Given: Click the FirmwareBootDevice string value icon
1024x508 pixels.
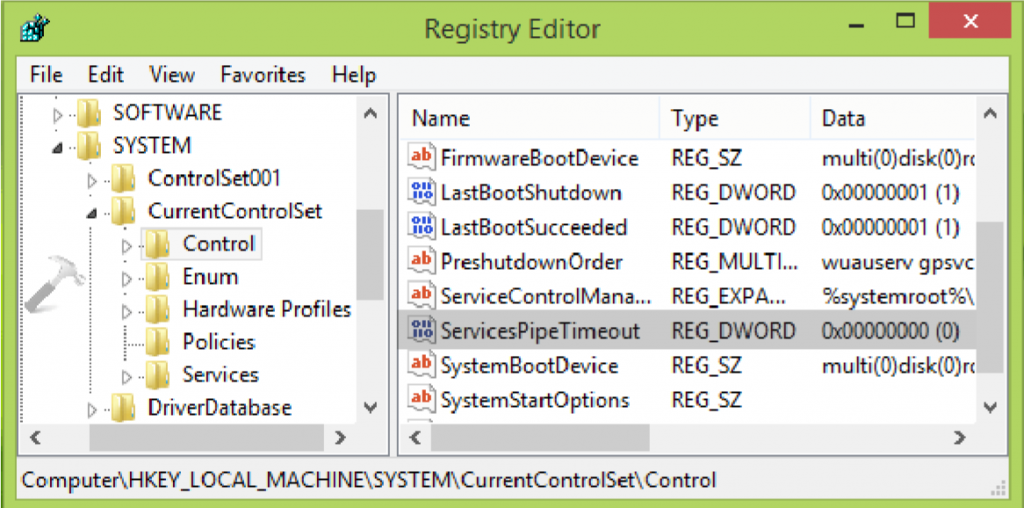Looking at the screenshot, I should 420,157.
